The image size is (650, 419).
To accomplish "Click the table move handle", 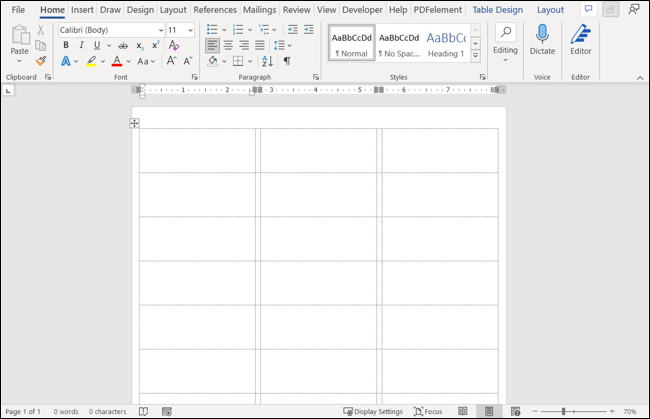I will [134, 123].
